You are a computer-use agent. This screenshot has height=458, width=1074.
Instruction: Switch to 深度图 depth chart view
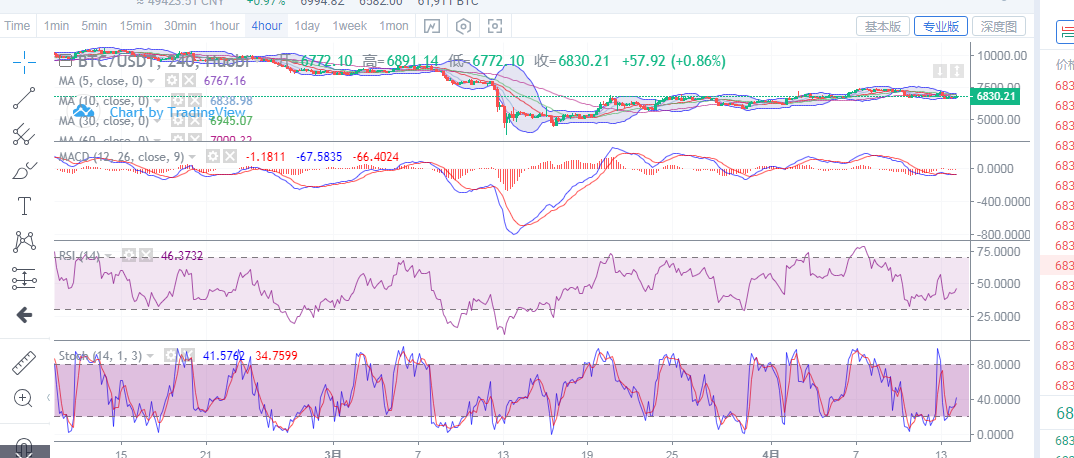[999, 26]
